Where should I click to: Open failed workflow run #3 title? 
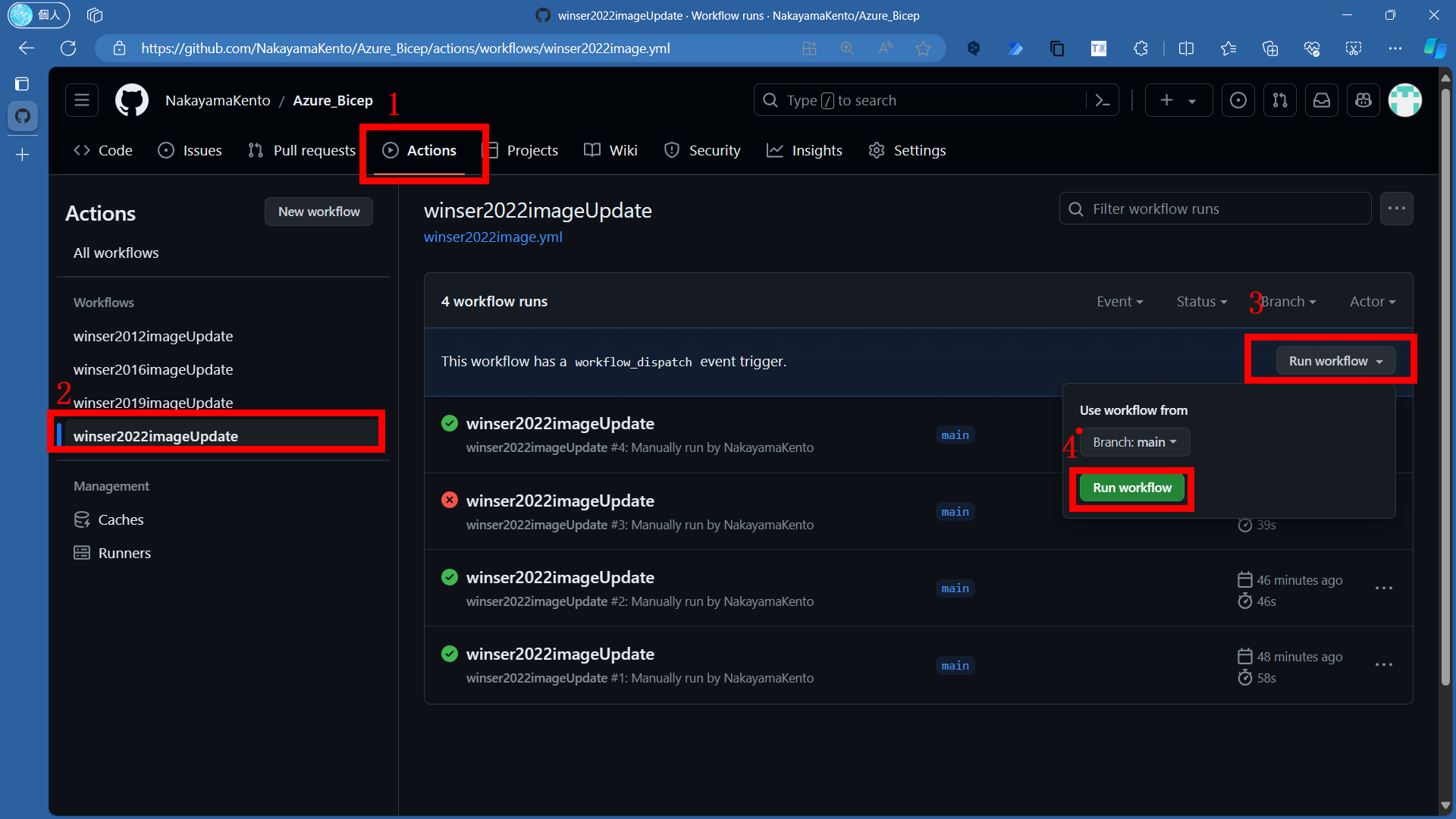click(x=560, y=500)
